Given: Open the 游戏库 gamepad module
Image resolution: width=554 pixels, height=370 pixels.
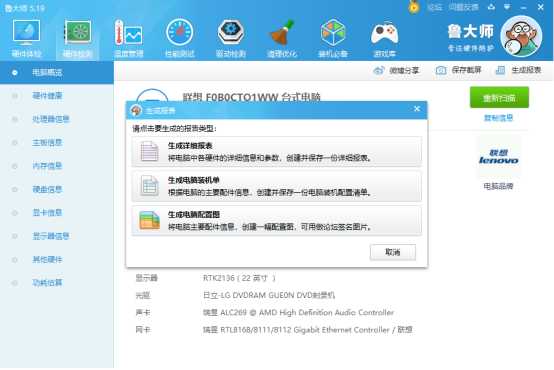Looking at the screenshot, I should click(384, 38).
